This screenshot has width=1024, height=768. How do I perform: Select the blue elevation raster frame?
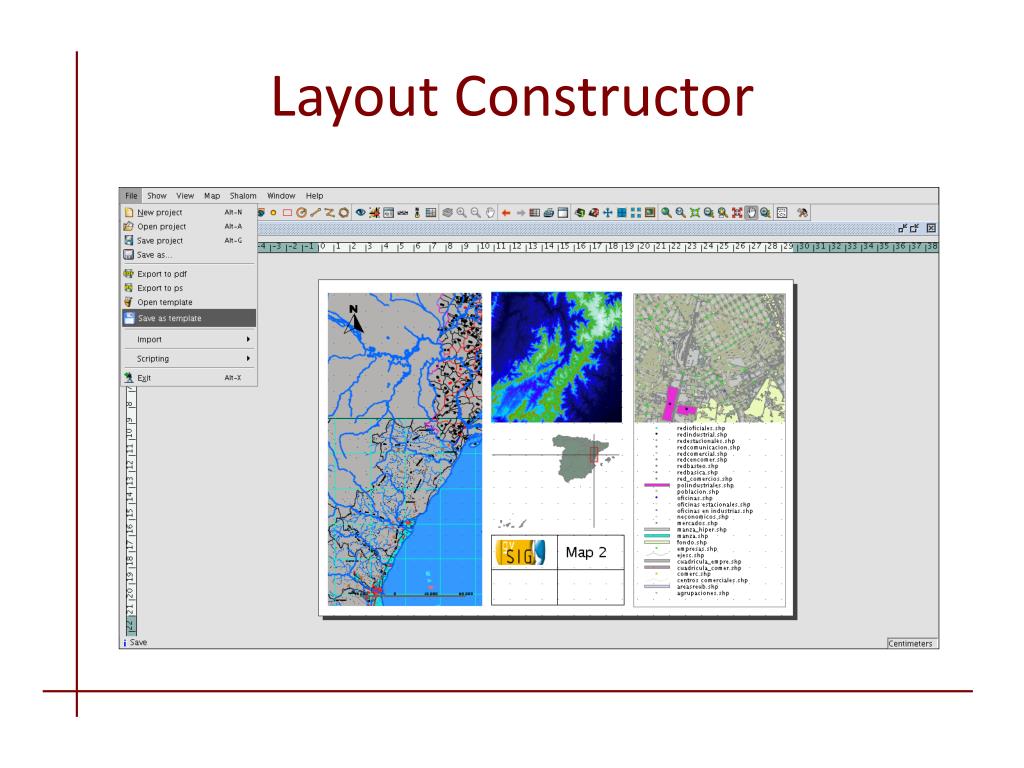556,357
